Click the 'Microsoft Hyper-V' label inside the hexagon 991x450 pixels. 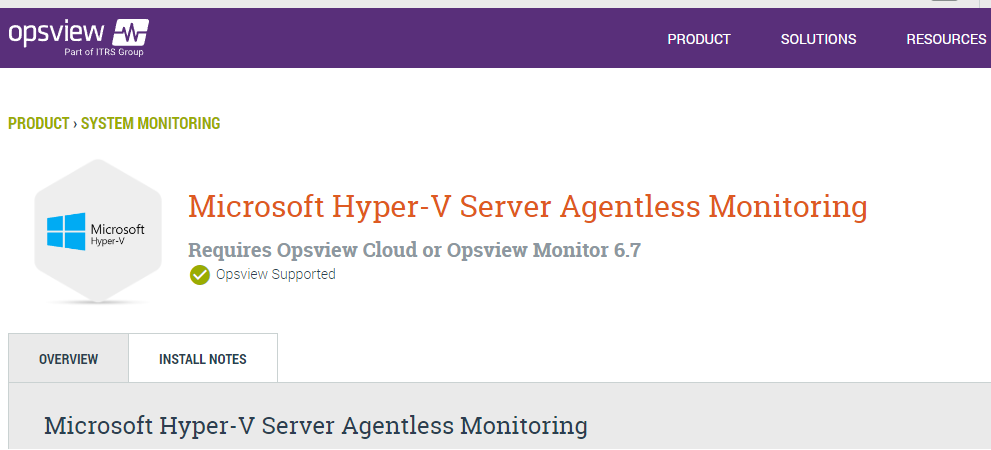point(117,234)
